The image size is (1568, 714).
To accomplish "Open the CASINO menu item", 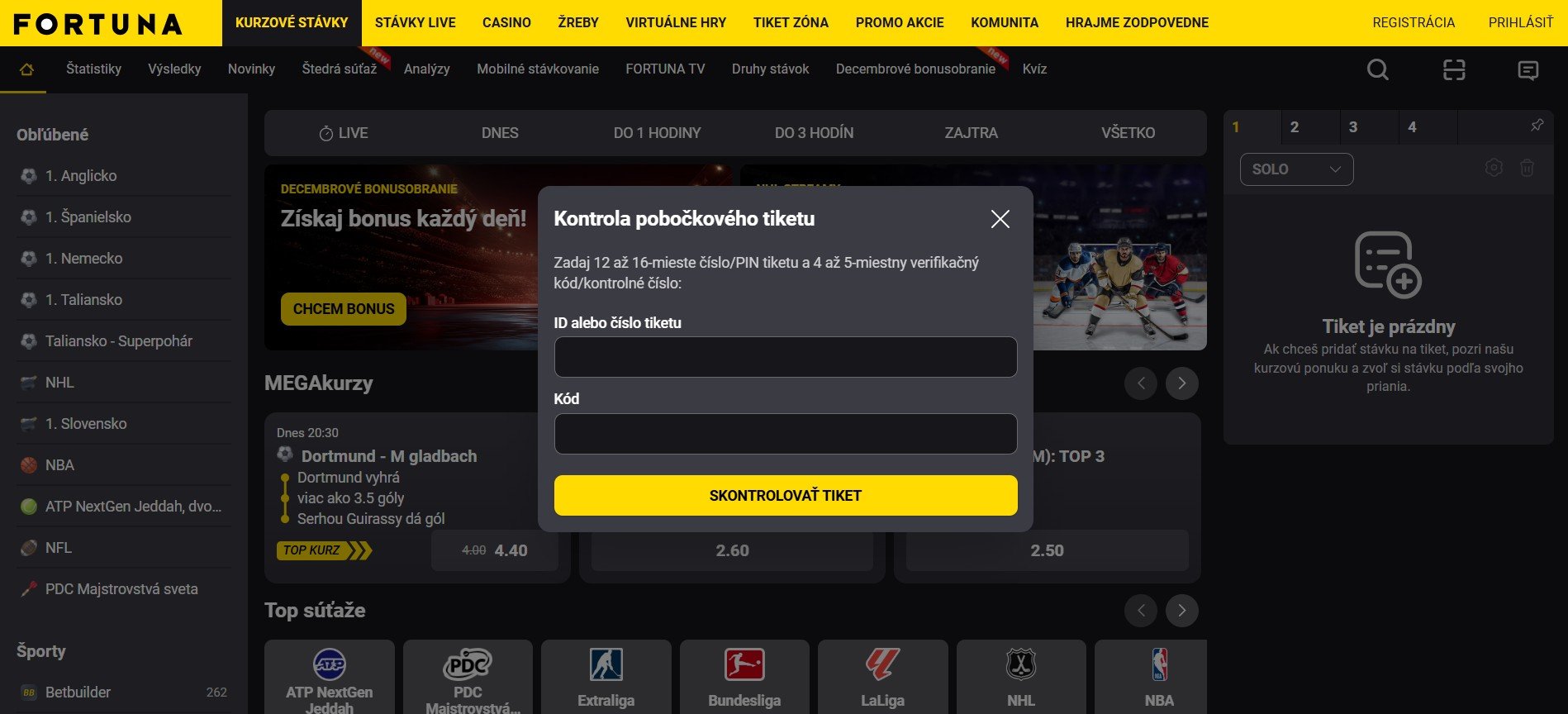I will click(506, 23).
